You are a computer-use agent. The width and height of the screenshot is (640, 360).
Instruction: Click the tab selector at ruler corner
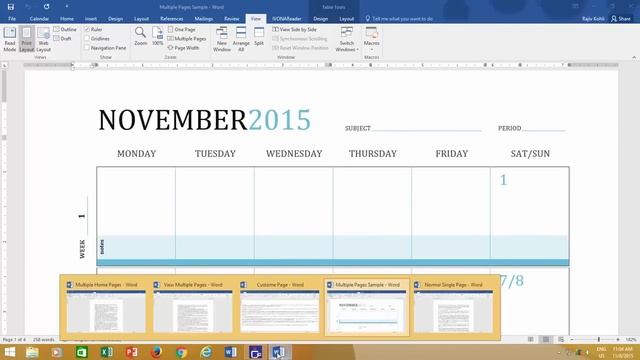(x=4, y=65)
